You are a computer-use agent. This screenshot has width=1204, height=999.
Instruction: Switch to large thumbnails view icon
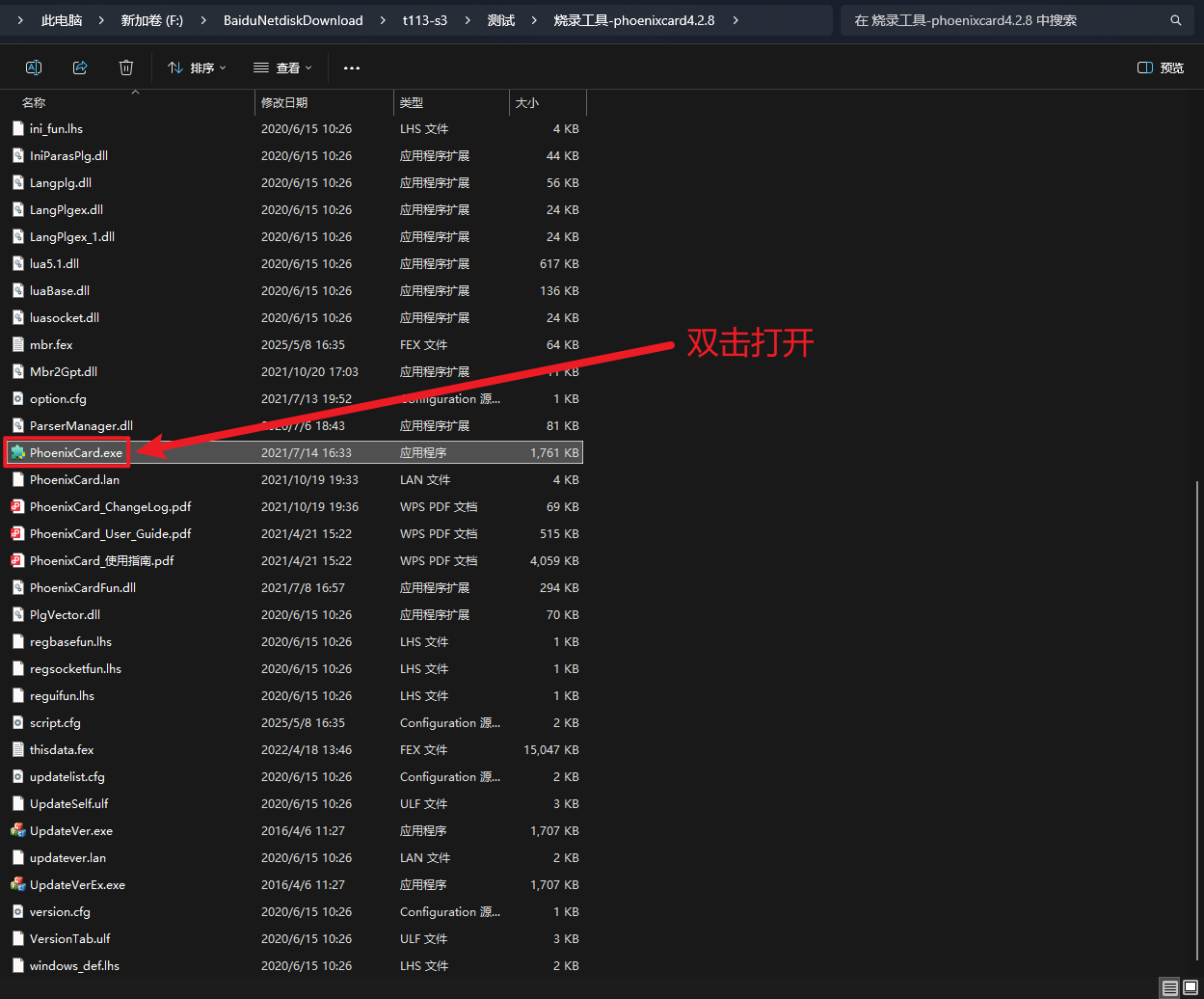point(1191,987)
